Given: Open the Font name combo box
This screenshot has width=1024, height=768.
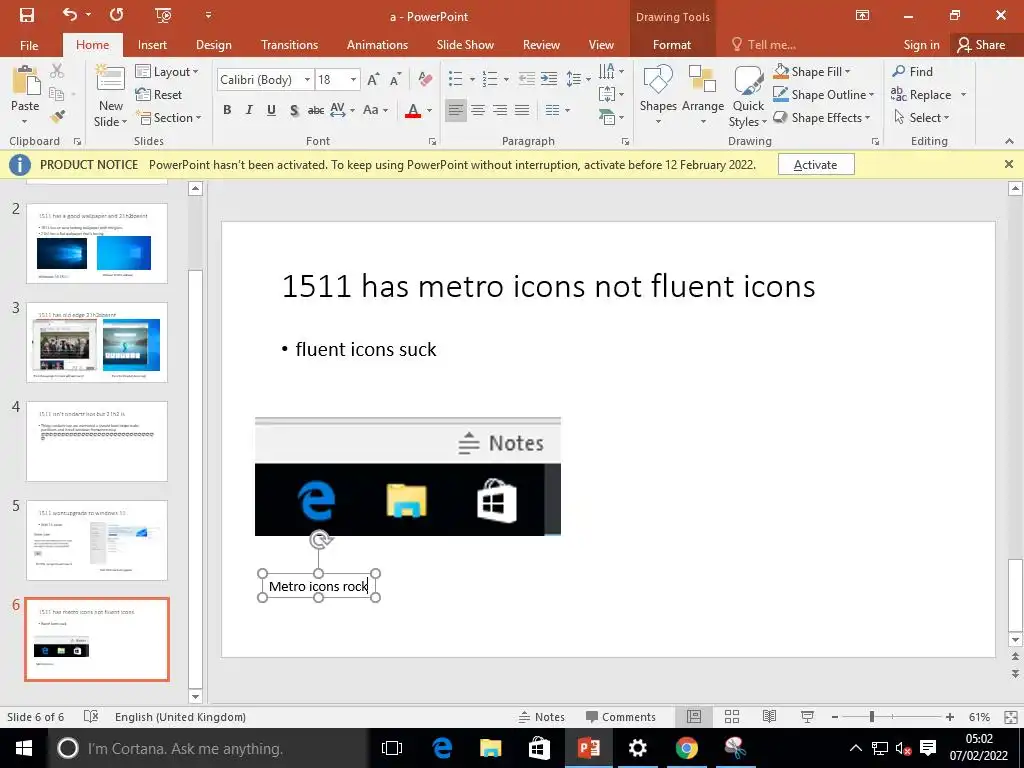Looking at the screenshot, I should [265, 80].
